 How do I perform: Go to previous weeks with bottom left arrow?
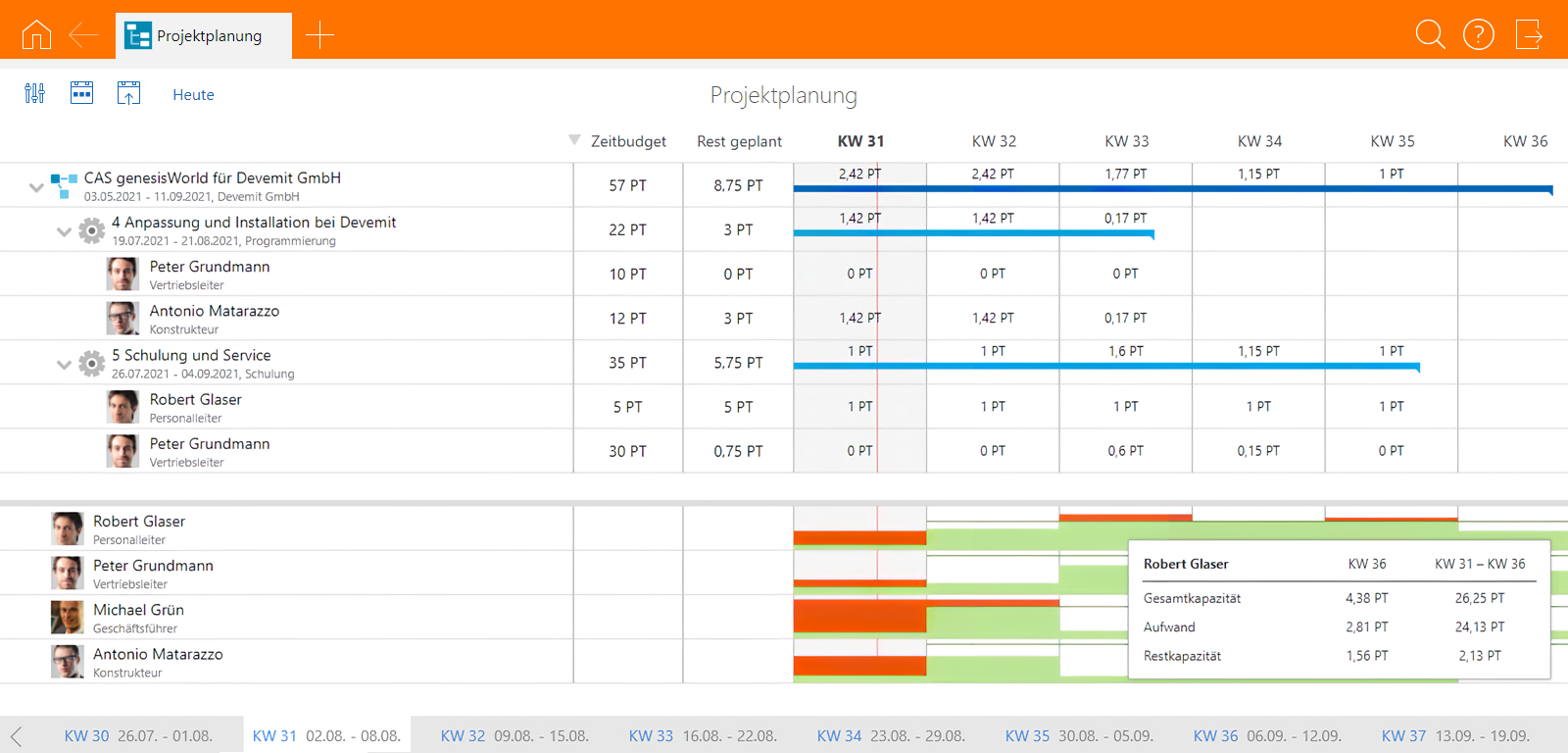[x=16, y=735]
